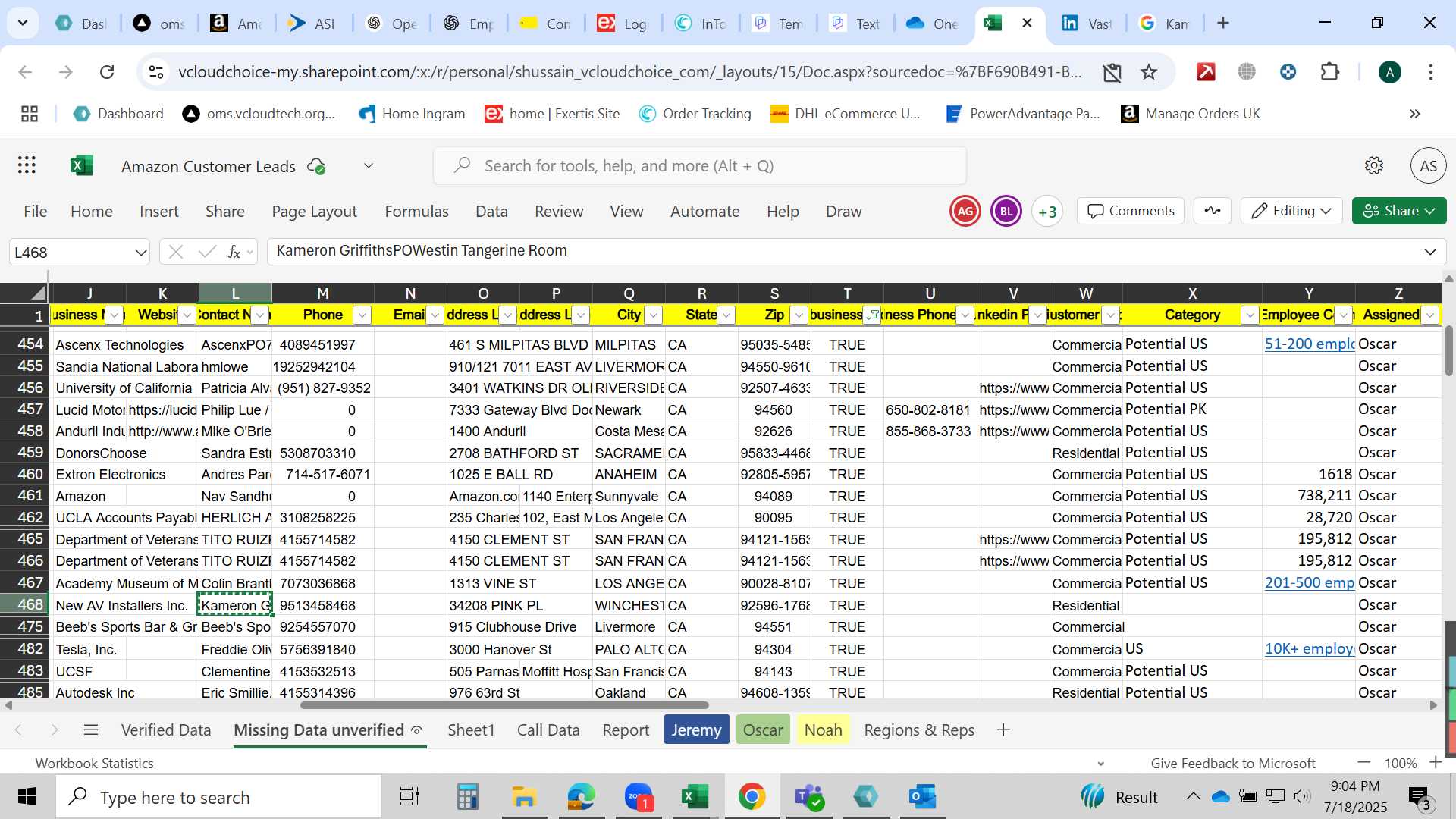1456x819 pixels.
Task: Open the all sheets list icon
Action: pyautogui.click(x=91, y=730)
